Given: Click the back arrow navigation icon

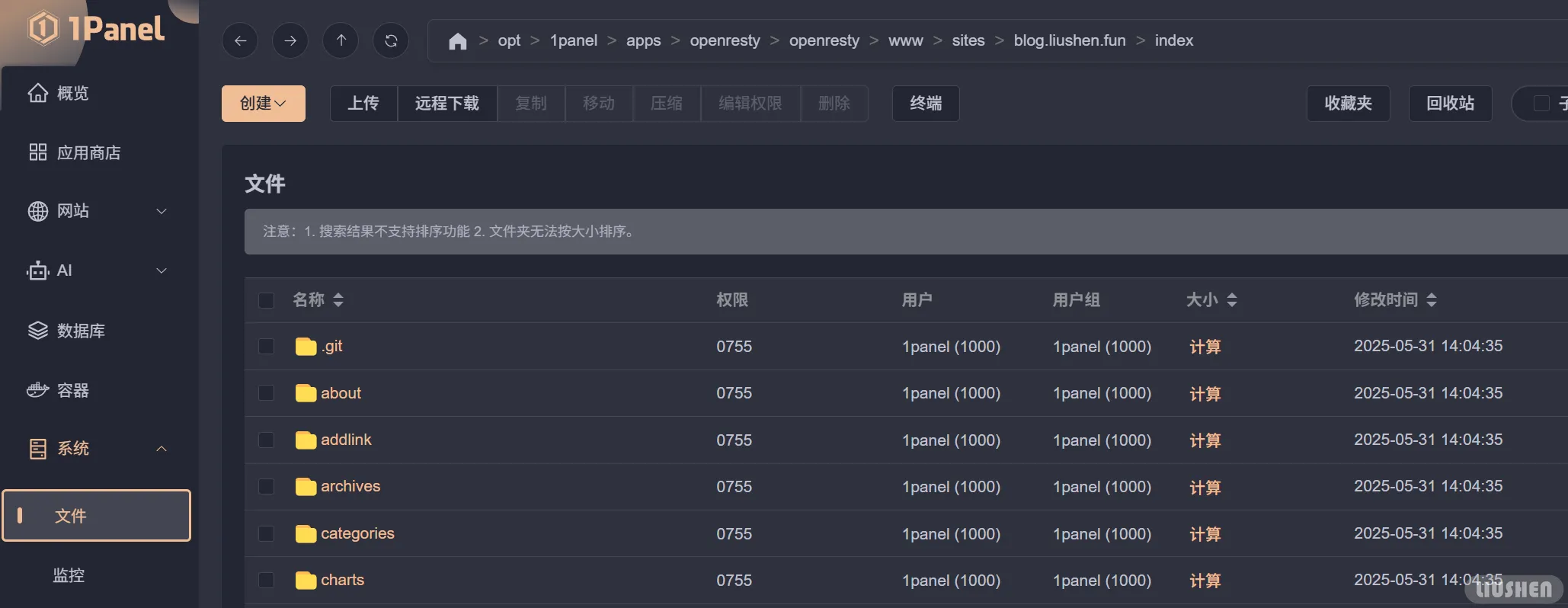Looking at the screenshot, I should (240, 41).
